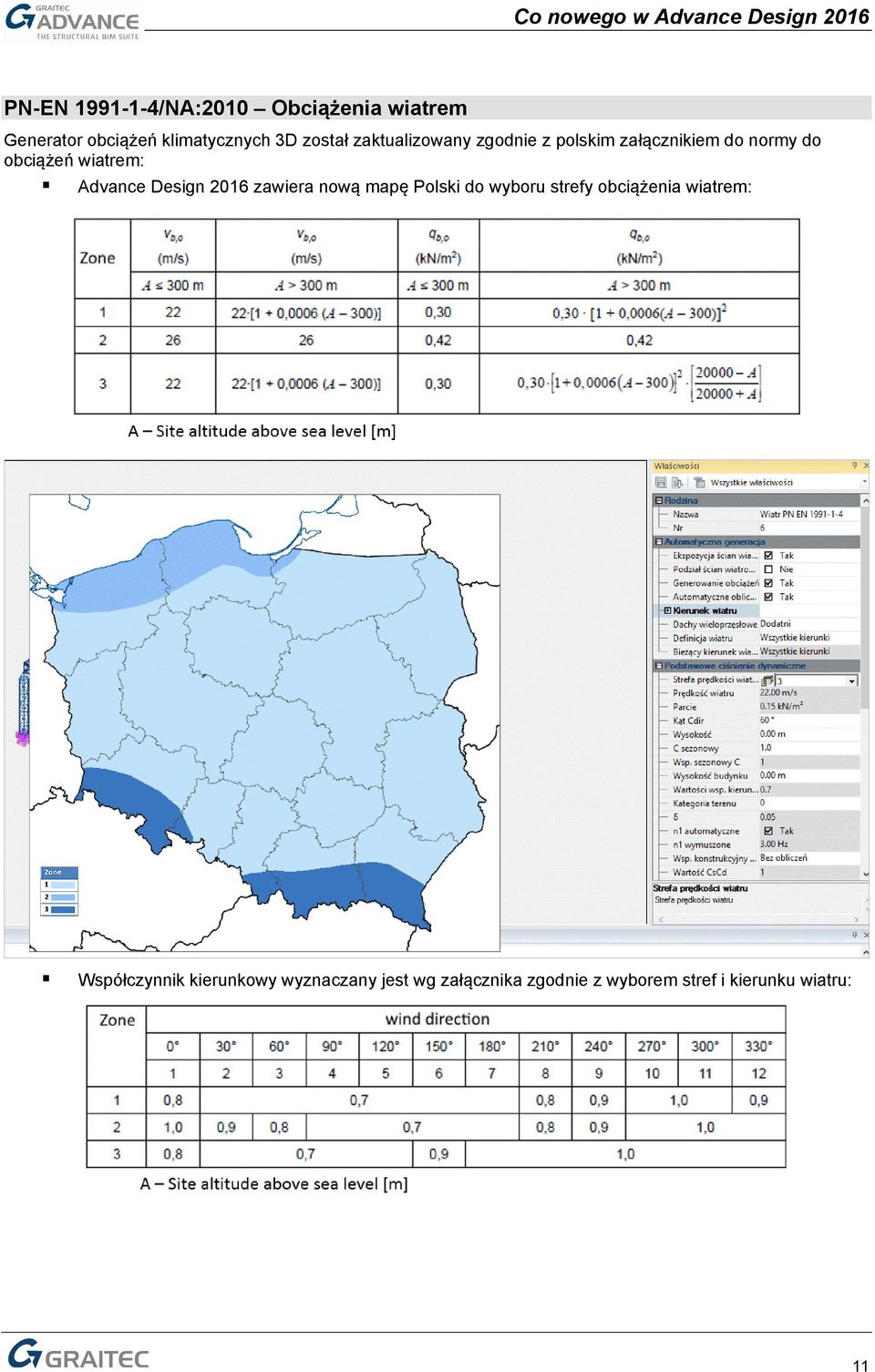Select the Wartości wsp. kierunkowego row
The height and width of the screenshot is (1372, 875).
click(757, 790)
